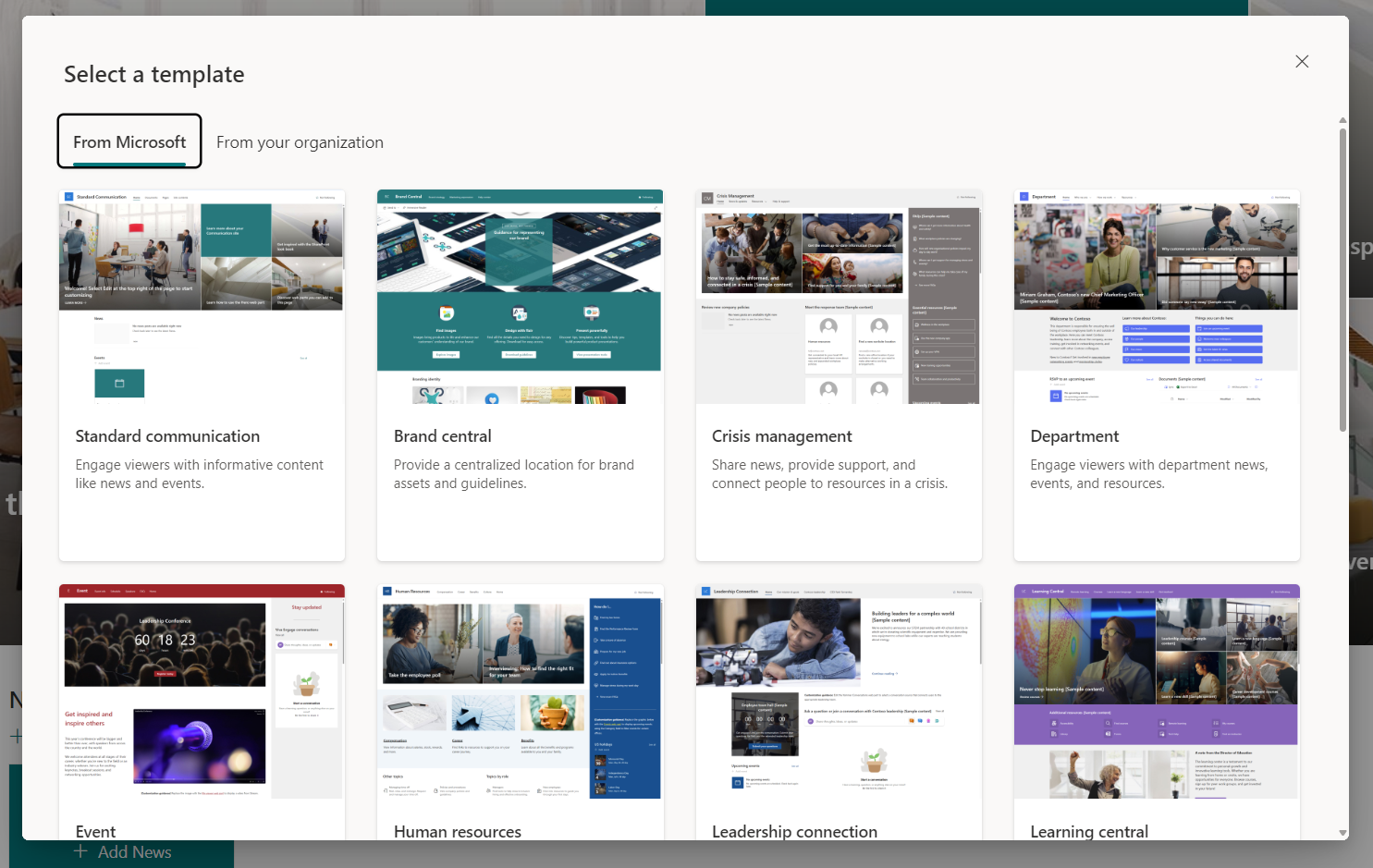Click the vertical scrollbar thumb
The image size is (1373, 868).
(x=1342, y=277)
